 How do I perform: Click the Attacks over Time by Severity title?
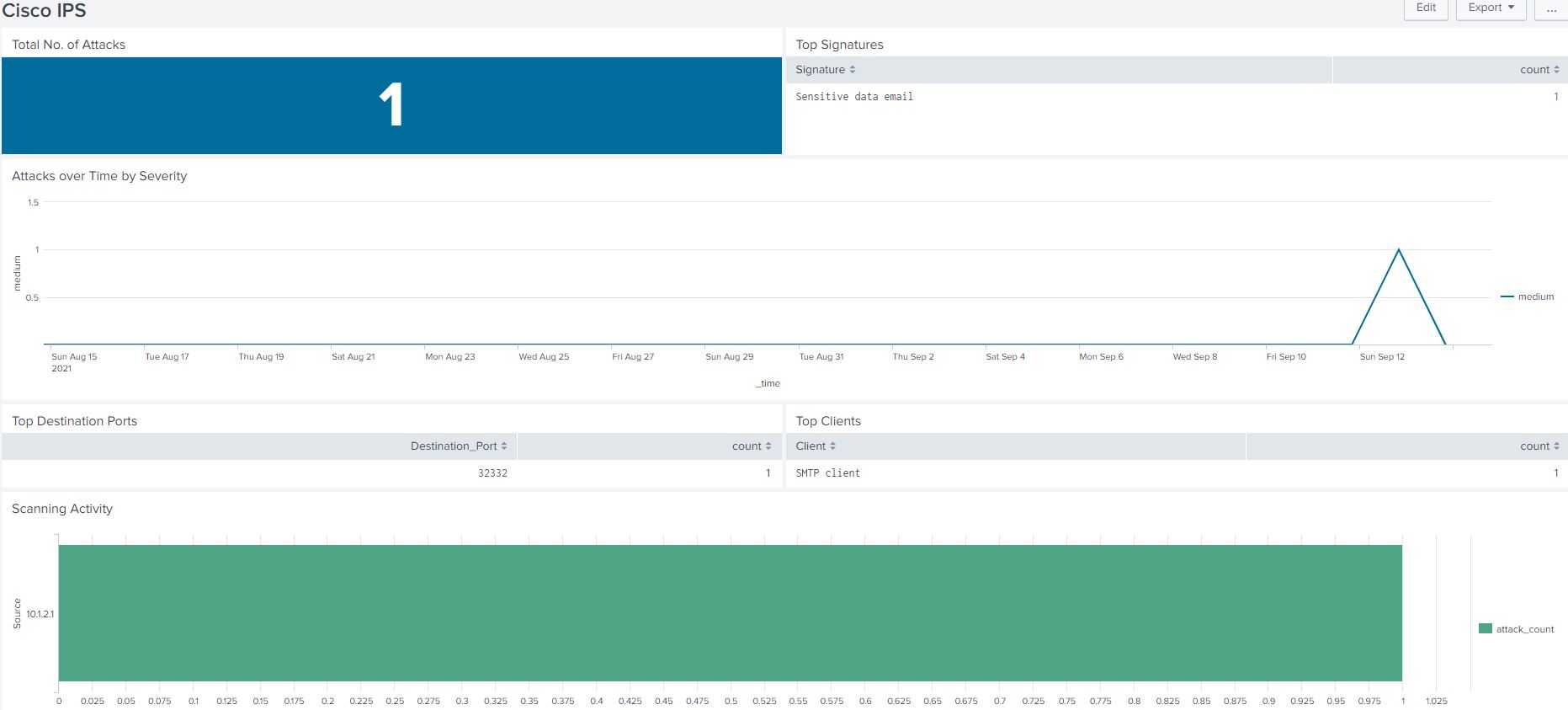click(99, 176)
